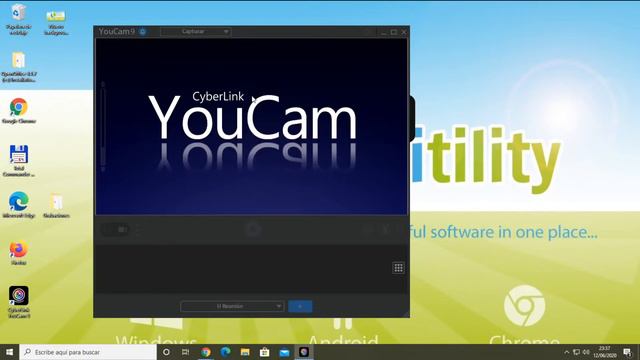Toggle the photo/video mode switch
Image resolution: width=640 pixels, height=360 pixels.
click(x=116, y=229)
